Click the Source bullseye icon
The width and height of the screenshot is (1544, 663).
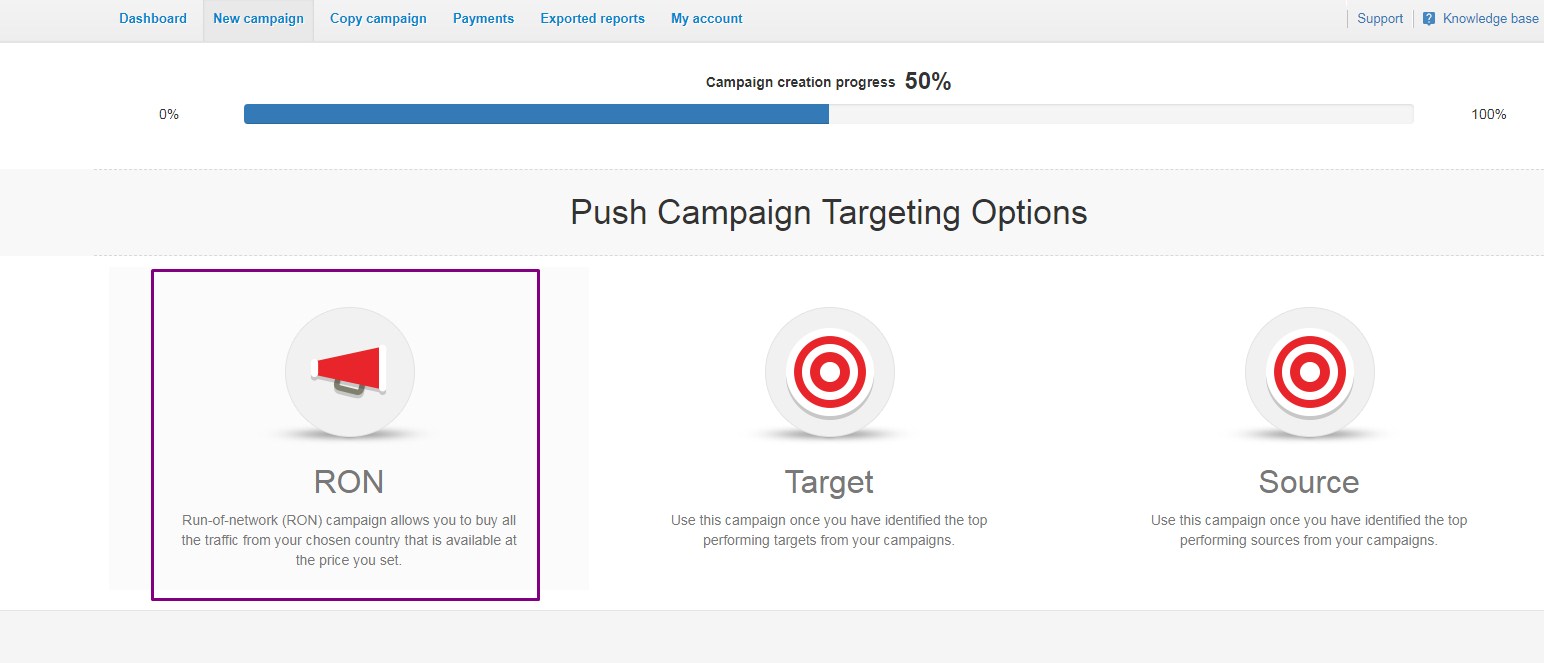1309,372
